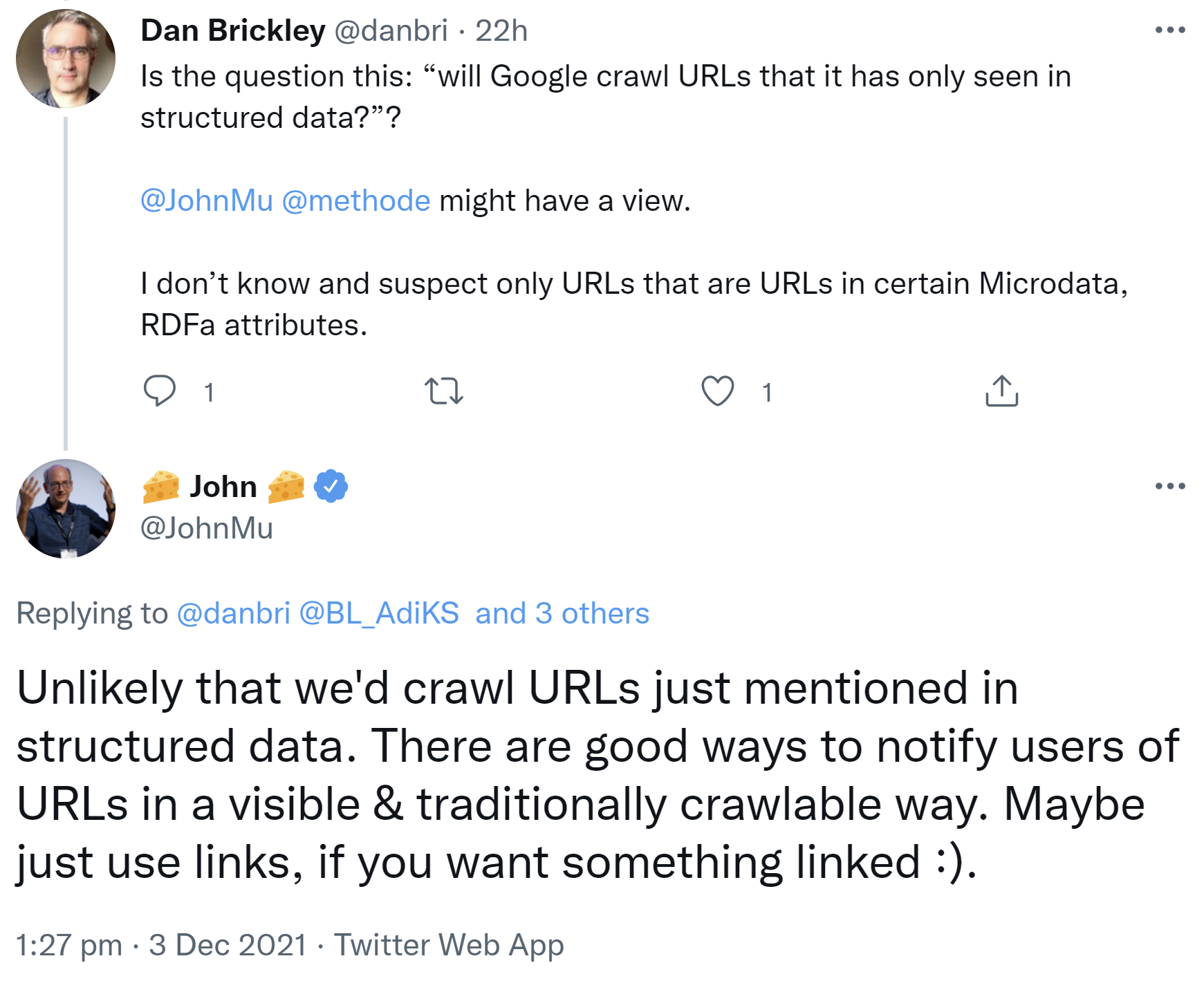Expand the "and 3 others" reply list
Image resolution: width=1204 pixels, height=992 pixels.
(562, 613)
